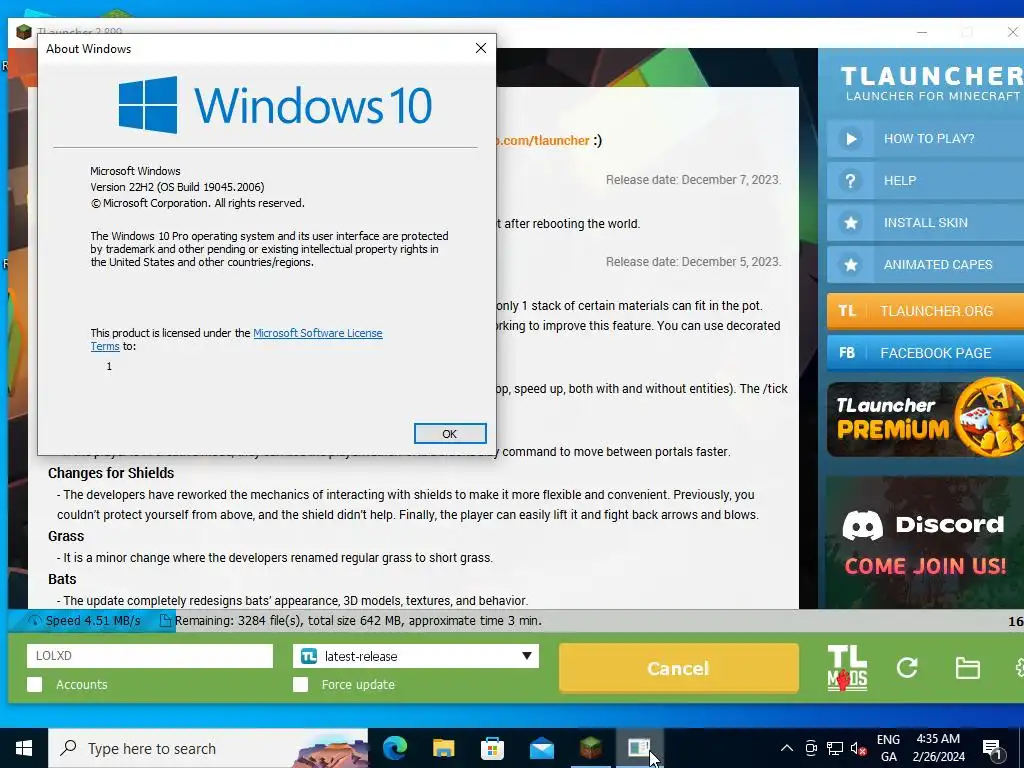
Task: Open the TL MODS icon
Action: (x=847, y=667)
